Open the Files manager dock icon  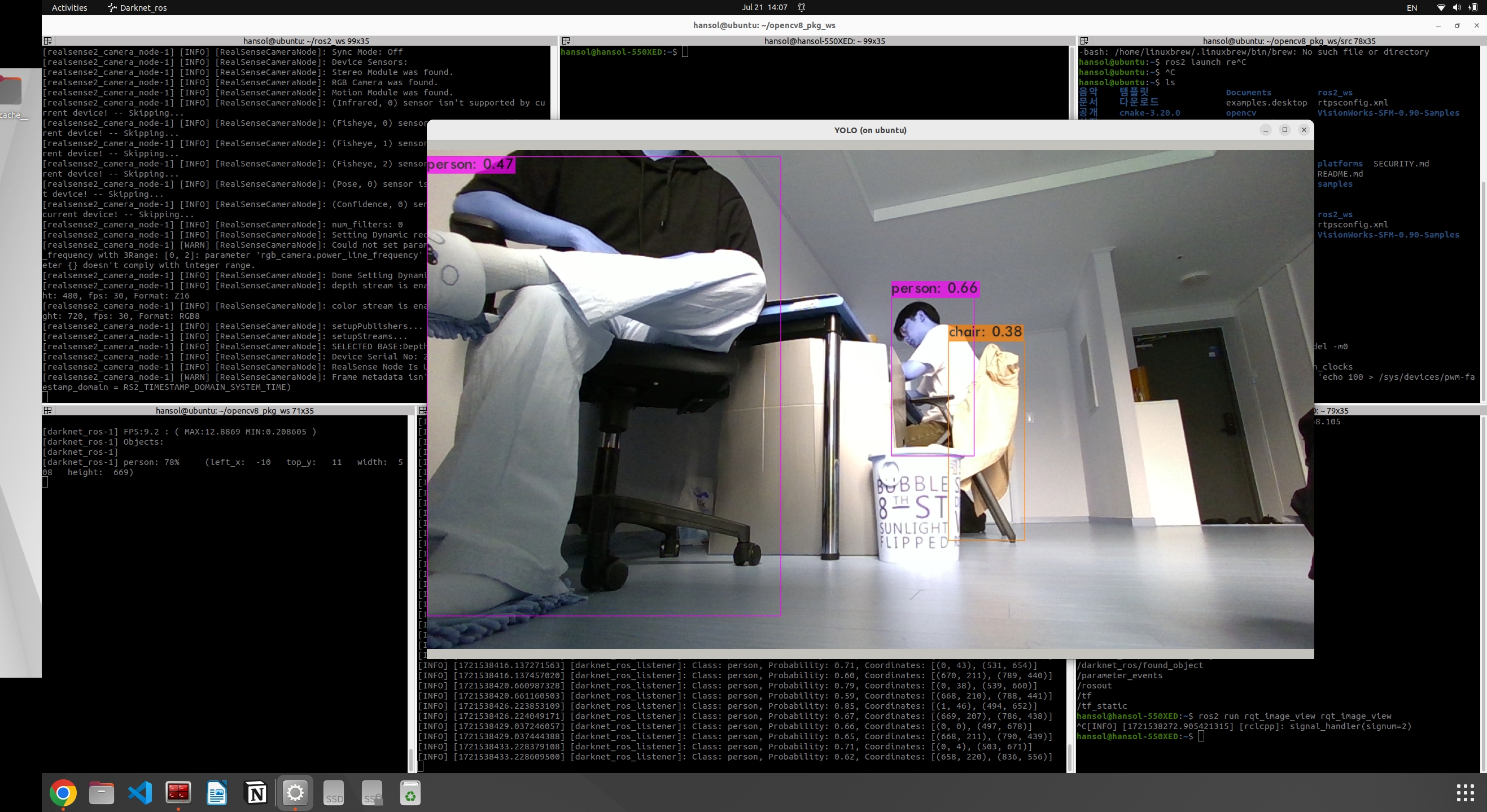tap(102, 793)
